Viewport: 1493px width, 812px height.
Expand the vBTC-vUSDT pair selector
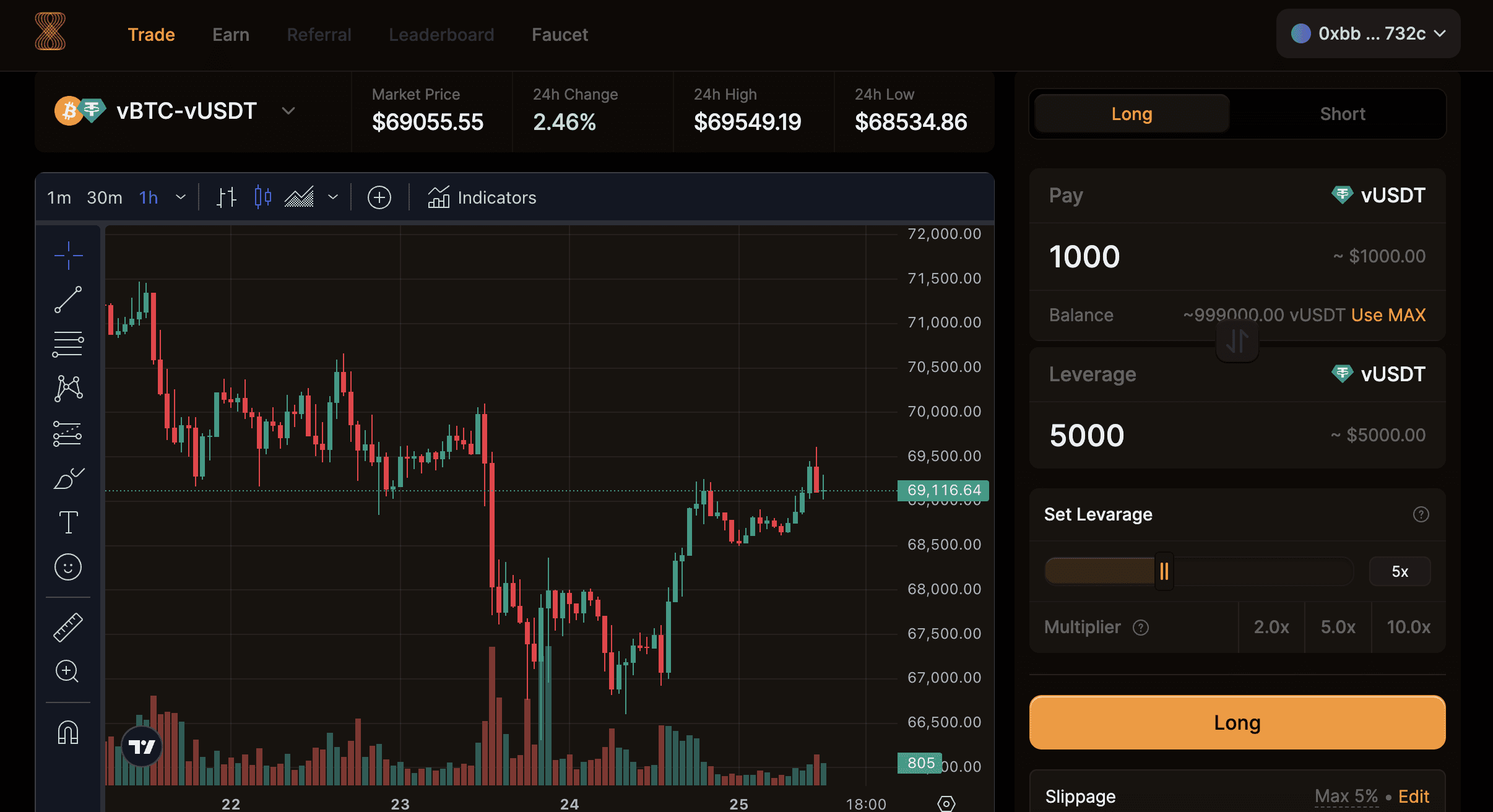(x=288, y=111)
